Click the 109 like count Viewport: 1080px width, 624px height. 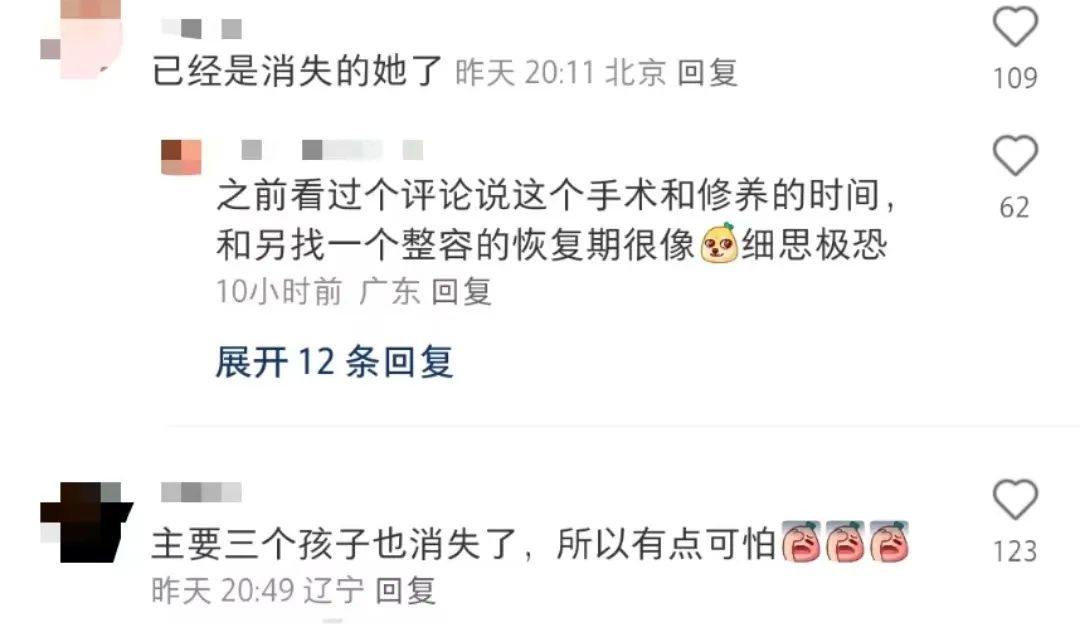click(x=1015, y=78)
